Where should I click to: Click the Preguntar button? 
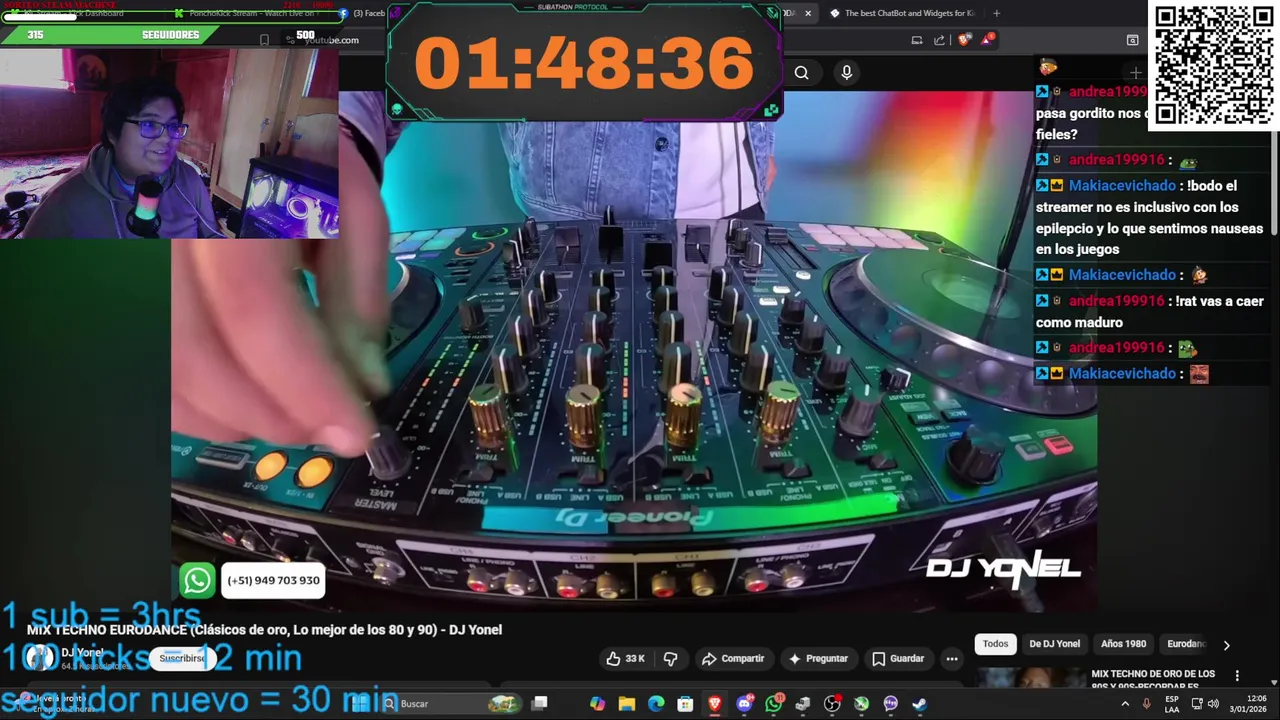(818, 658)
